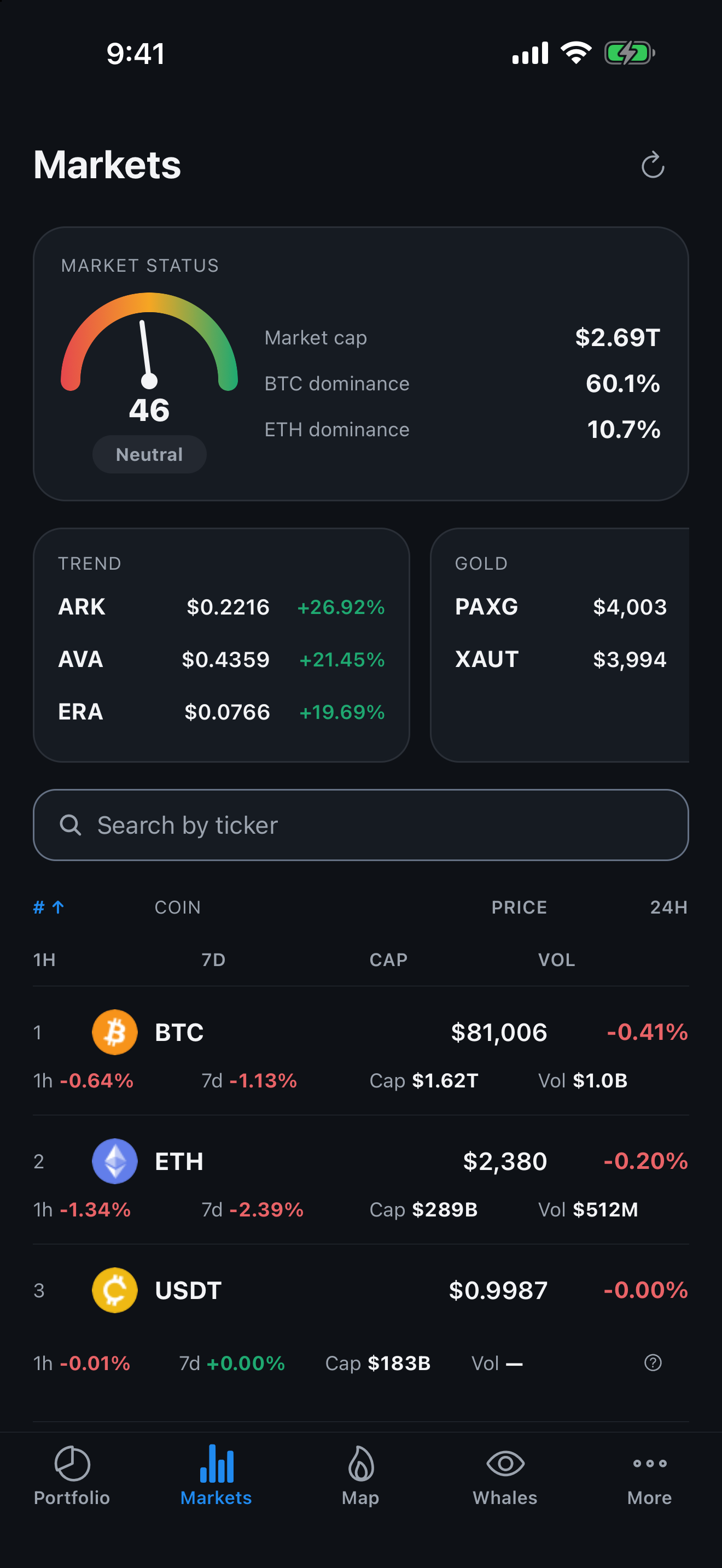The height and width of the screenshot is (1568, 722).
Task: Sort coins by VOL header
Action: [x=556, y=959]
